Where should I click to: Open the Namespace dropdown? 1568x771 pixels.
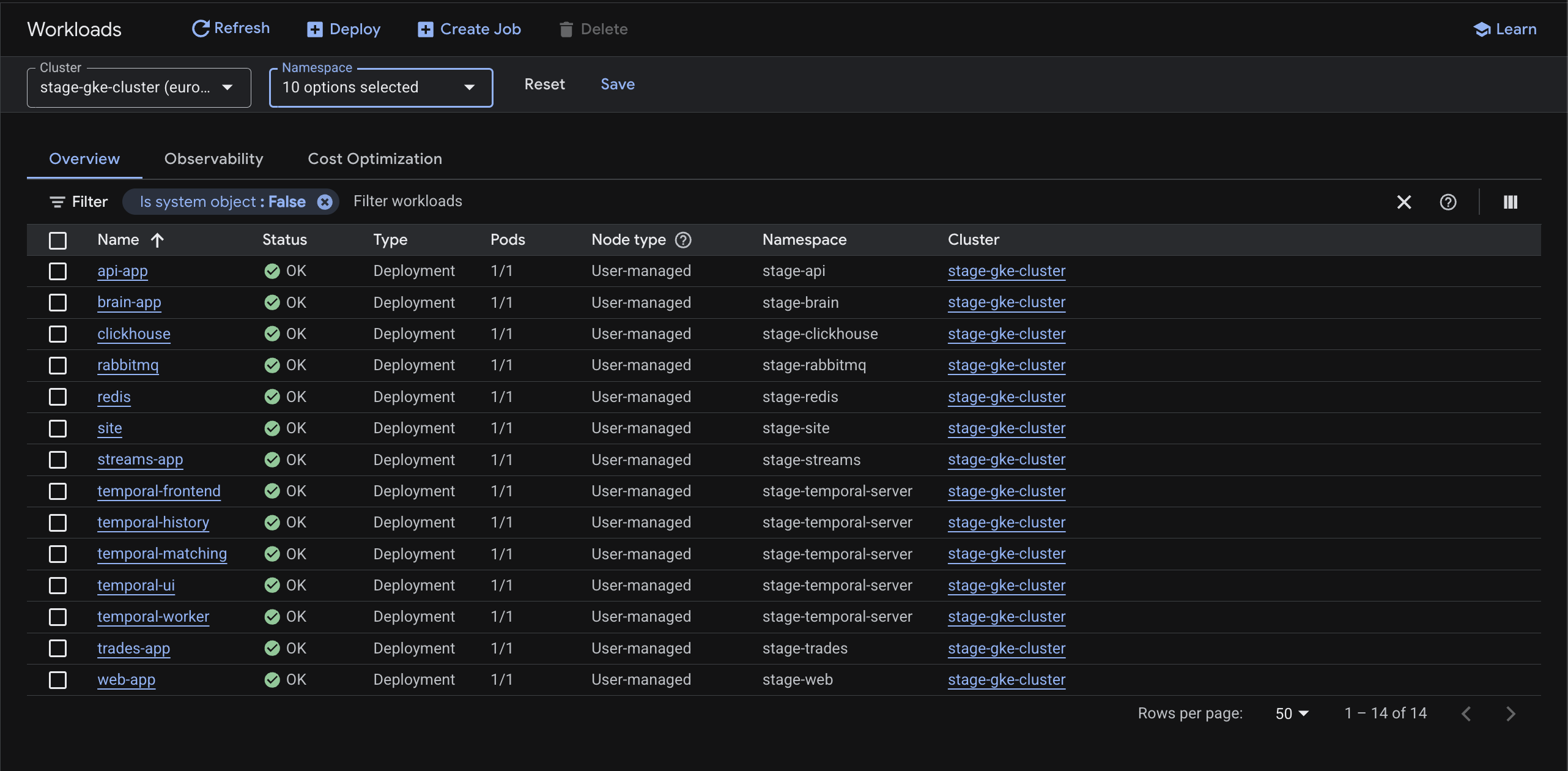pos(380,88)
